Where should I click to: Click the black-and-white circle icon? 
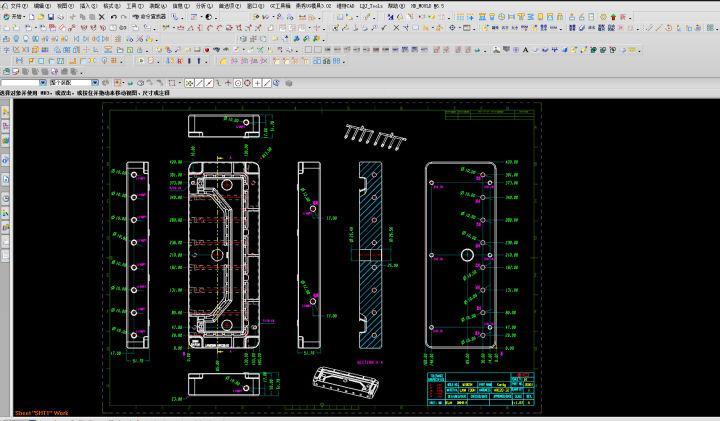pyautogui.click(x=208, y=17)
